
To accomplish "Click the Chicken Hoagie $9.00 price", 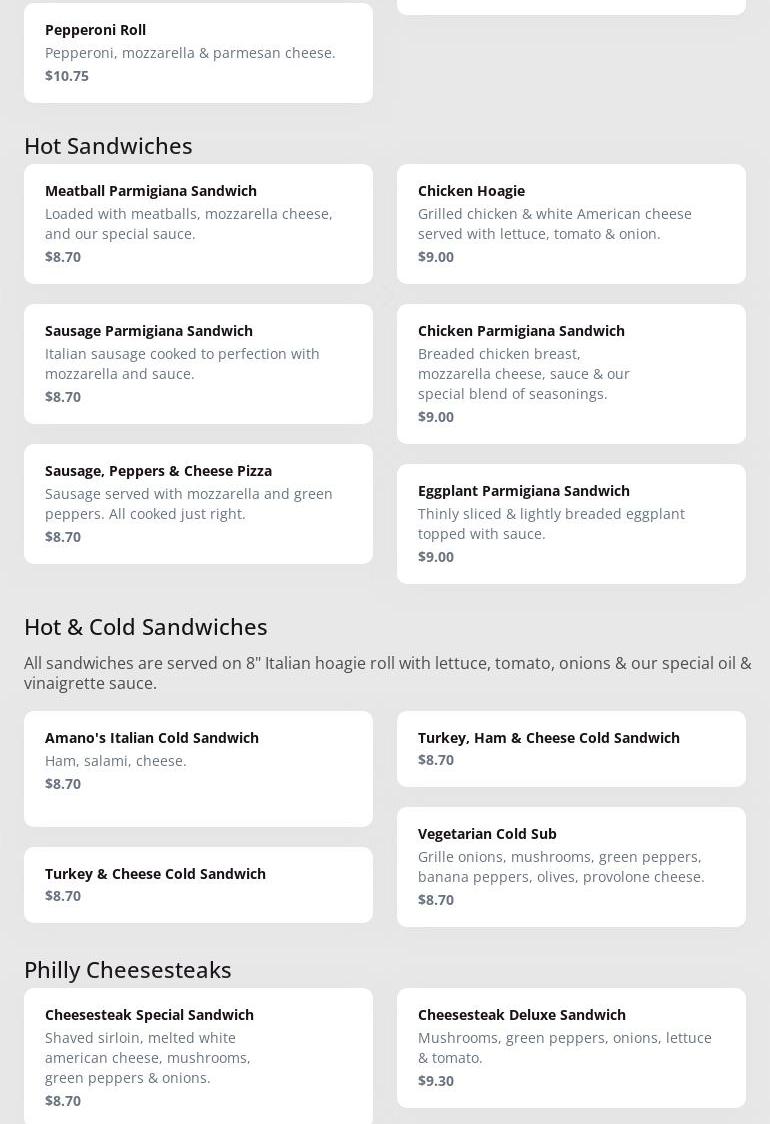I will click(436, 257).
